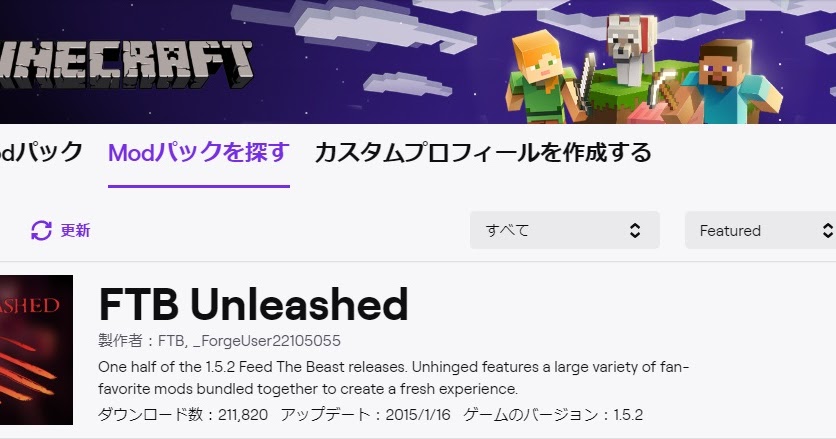
Task: Click the Minecraft logo in banner
Action: coord(126,64)
